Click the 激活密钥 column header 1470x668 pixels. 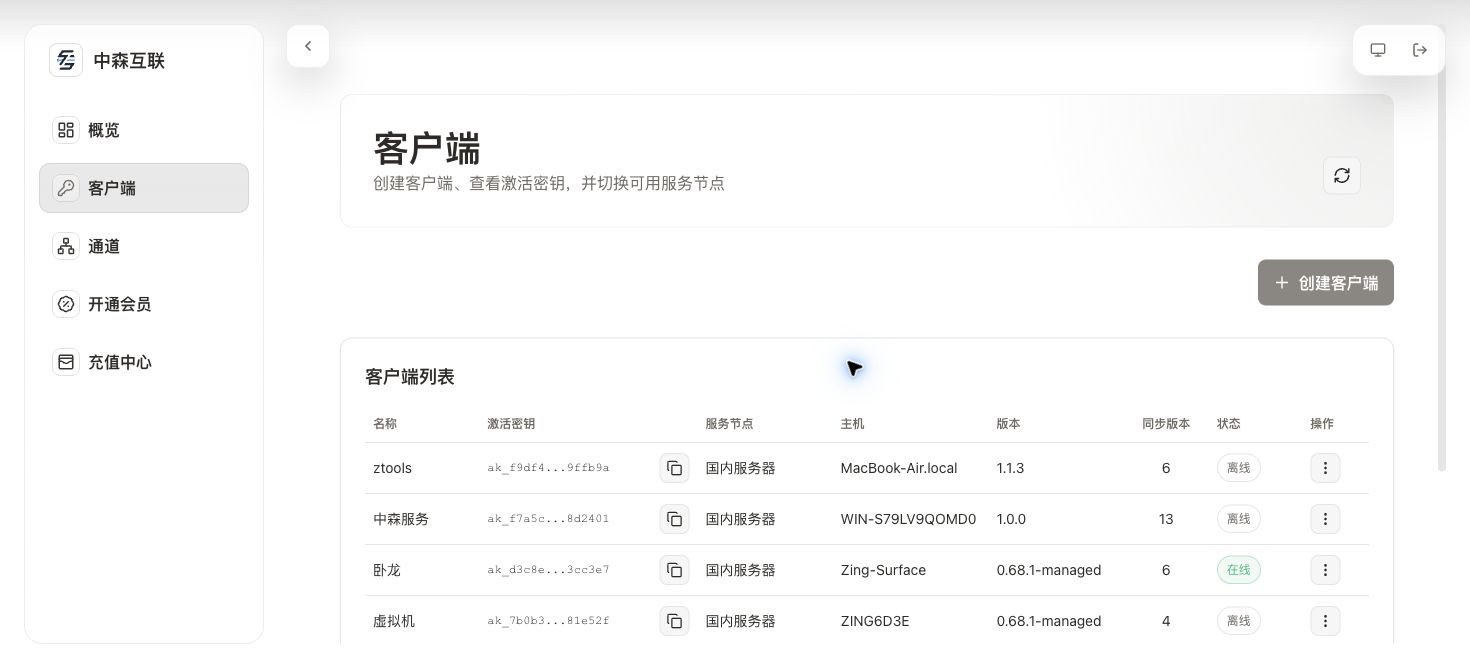[x=511, y=424]
